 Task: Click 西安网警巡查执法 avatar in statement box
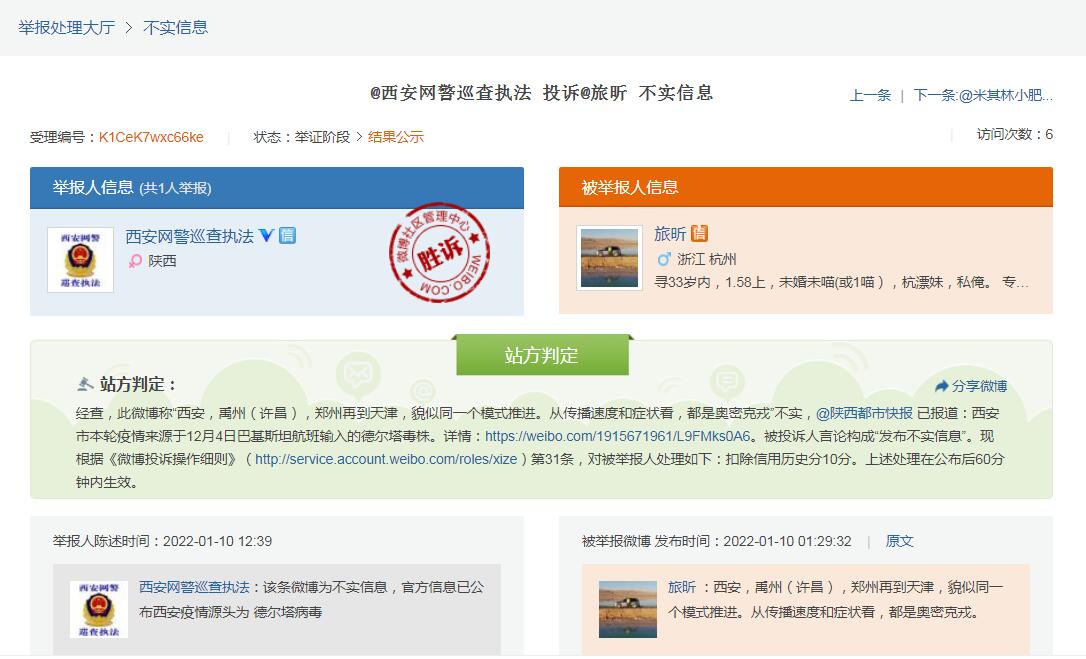[x=99, y=610]
